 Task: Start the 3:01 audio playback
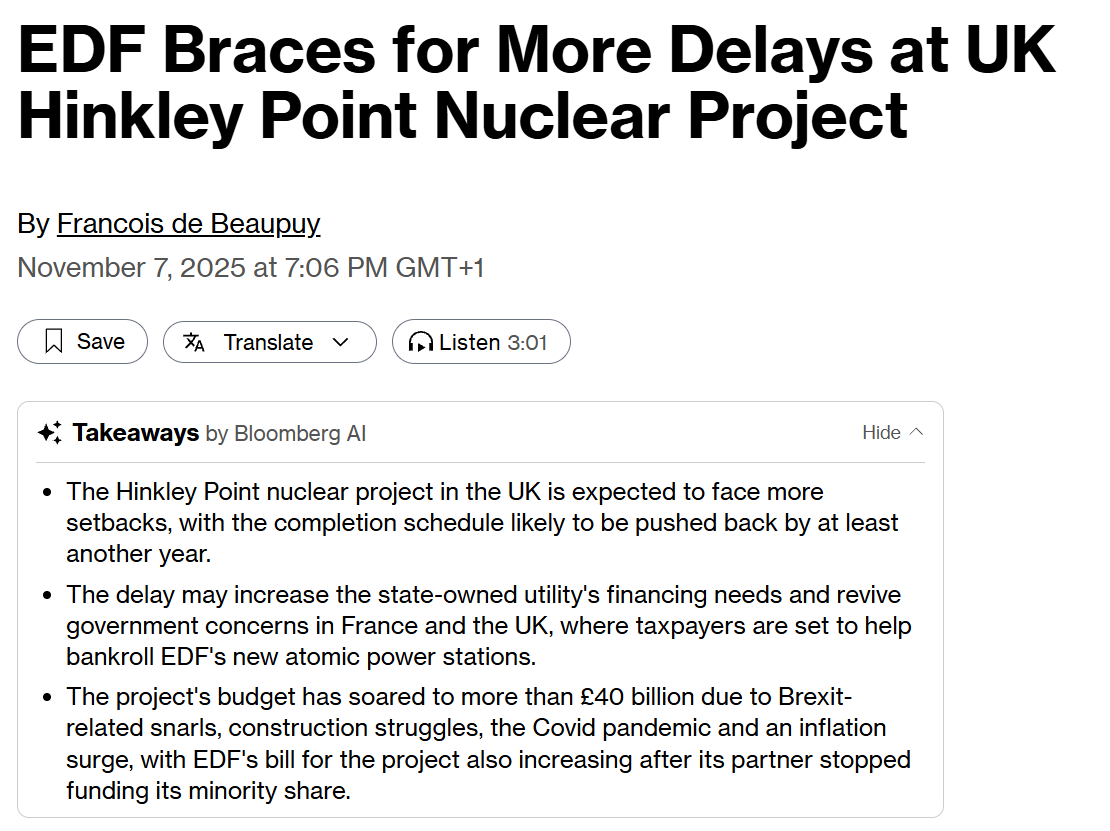[x=481, y=341]
